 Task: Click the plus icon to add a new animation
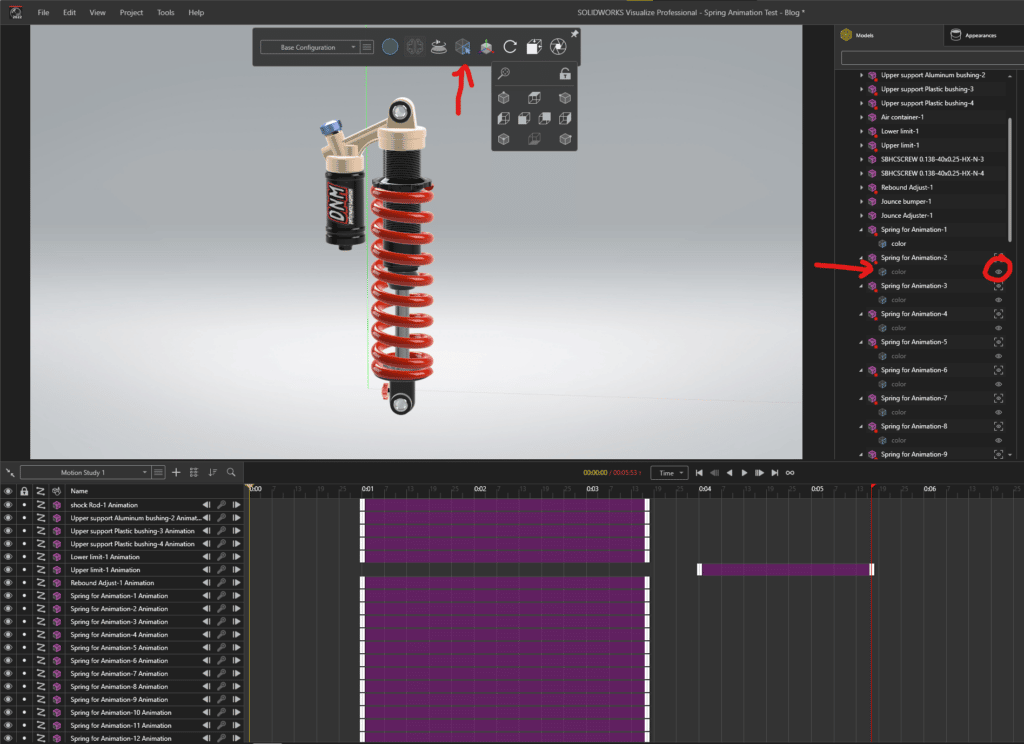point(176,470)
